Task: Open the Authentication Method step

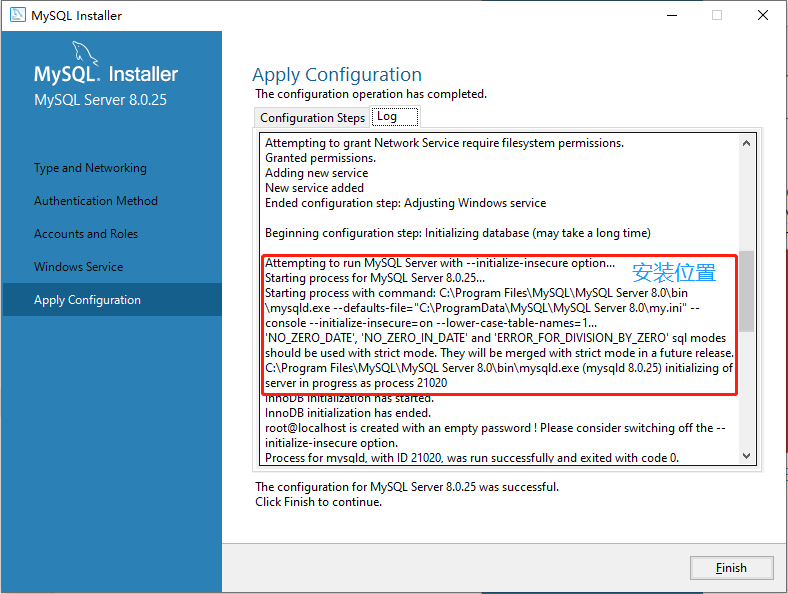Action: pos(96,201)
